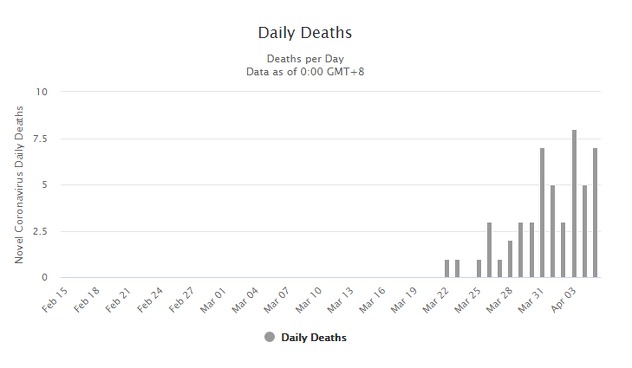Viewport: 632px width, 368px height.
Task: Select the tallest bar on Apr 03
Action: click(x=574, y=204)
